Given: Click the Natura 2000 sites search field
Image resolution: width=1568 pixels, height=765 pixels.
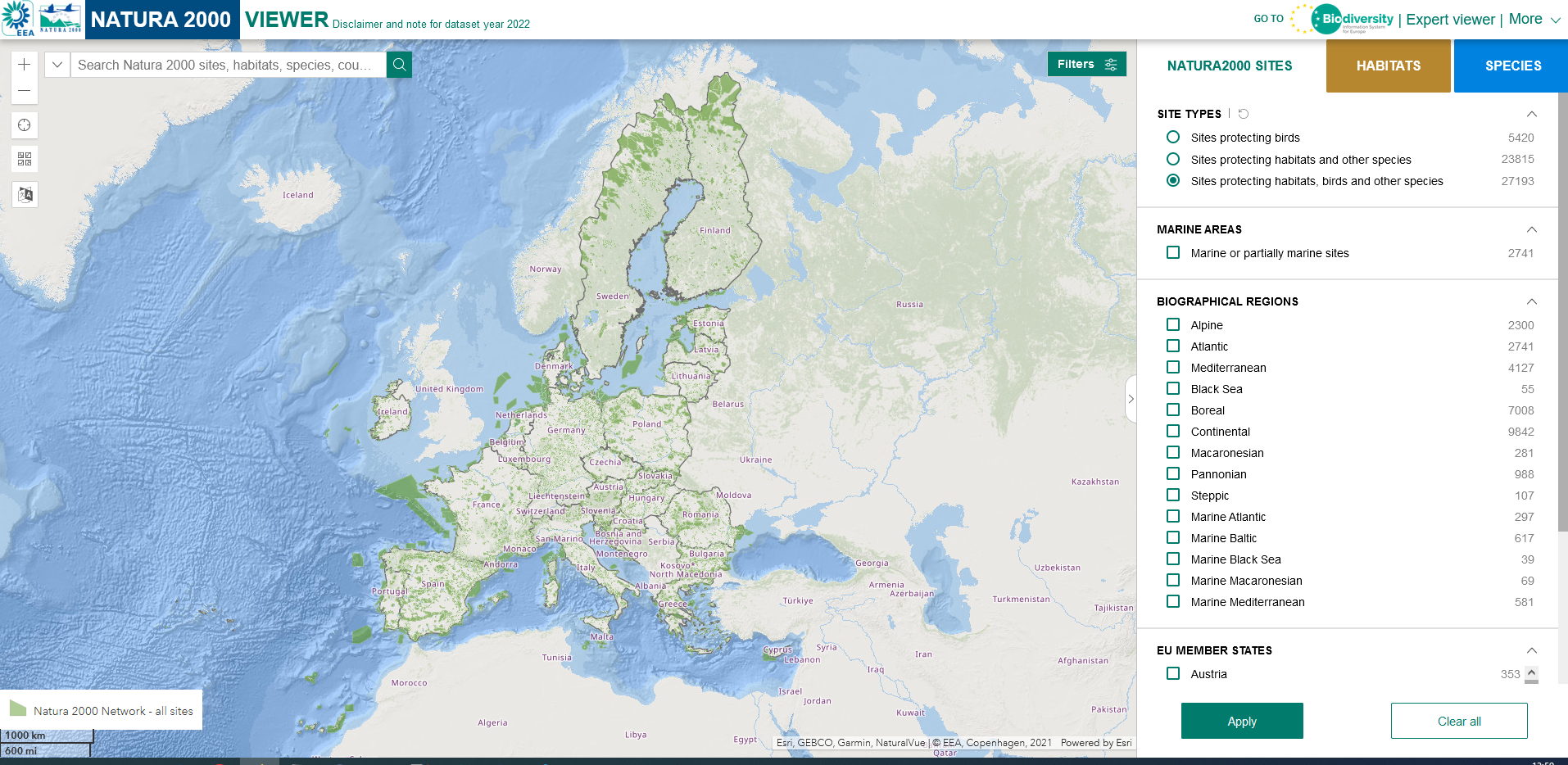Looking at the screenshot, I should (228, 65).
